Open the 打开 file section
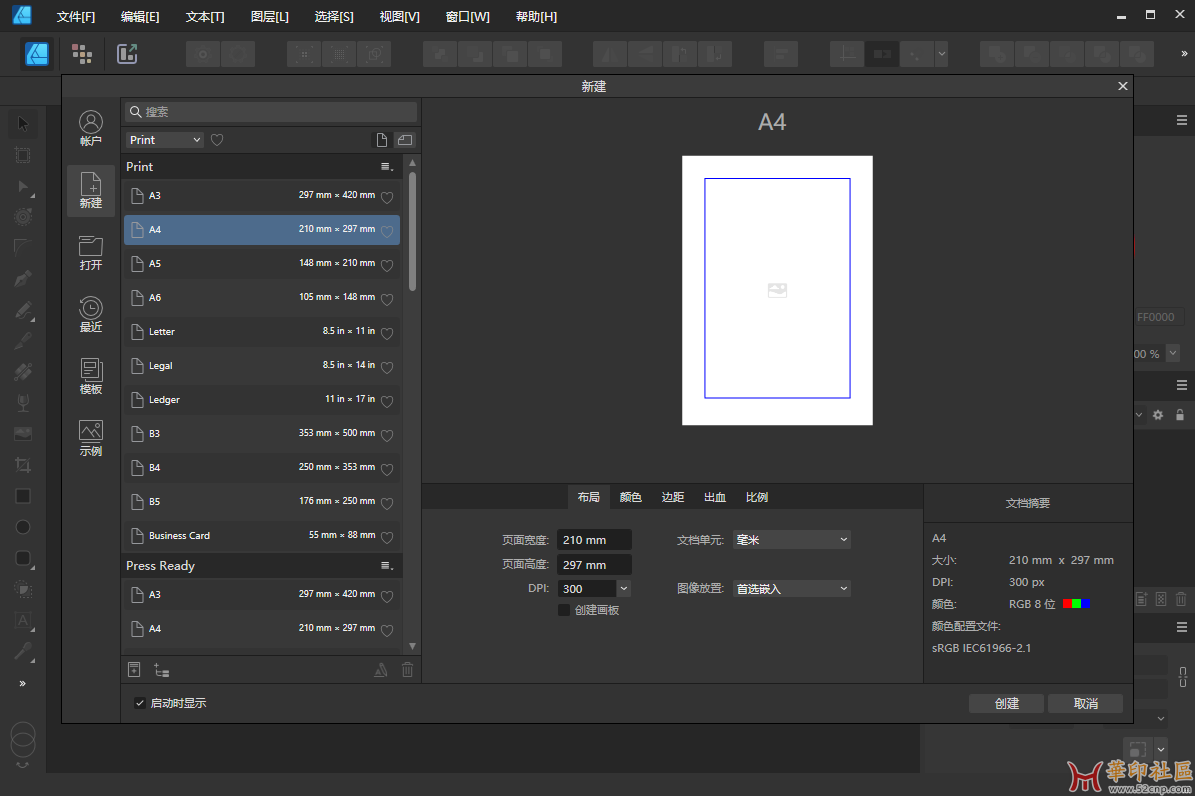 pos(91,252)
